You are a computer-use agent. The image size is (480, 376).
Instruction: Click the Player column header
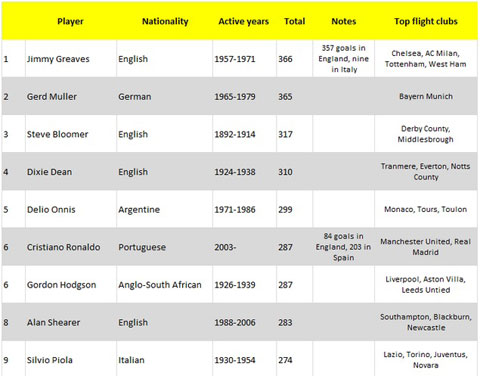click(x=70, y=21)
